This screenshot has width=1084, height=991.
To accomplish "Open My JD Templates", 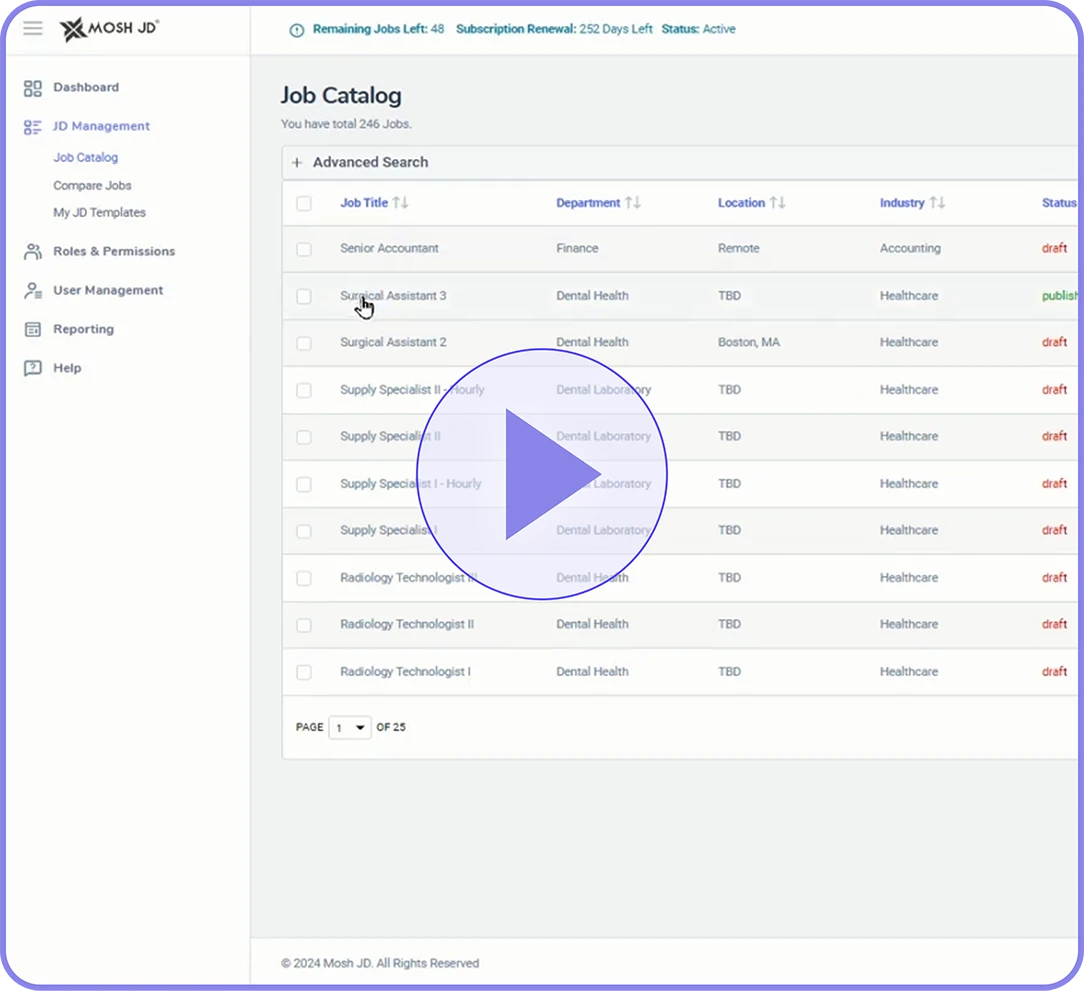I will tap(100, 212).
